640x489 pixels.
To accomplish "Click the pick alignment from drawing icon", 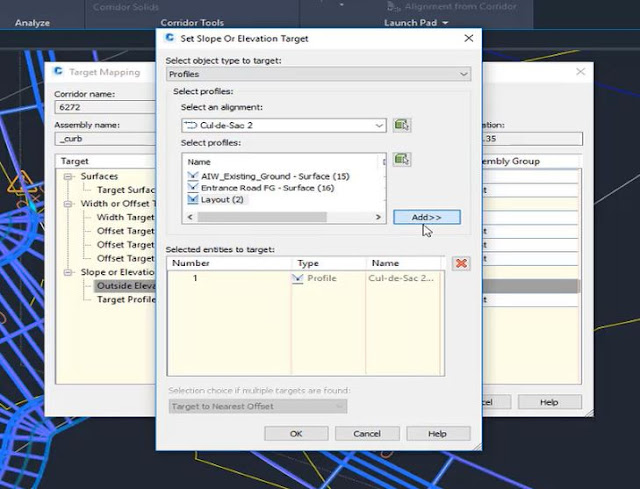I will coord(402,125).
